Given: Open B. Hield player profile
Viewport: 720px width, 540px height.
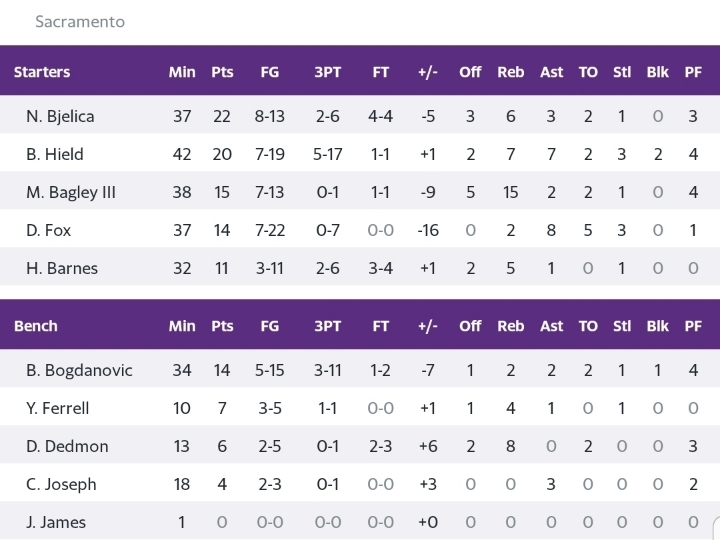Looking at the screenshot, I should (x=55, y=154).
